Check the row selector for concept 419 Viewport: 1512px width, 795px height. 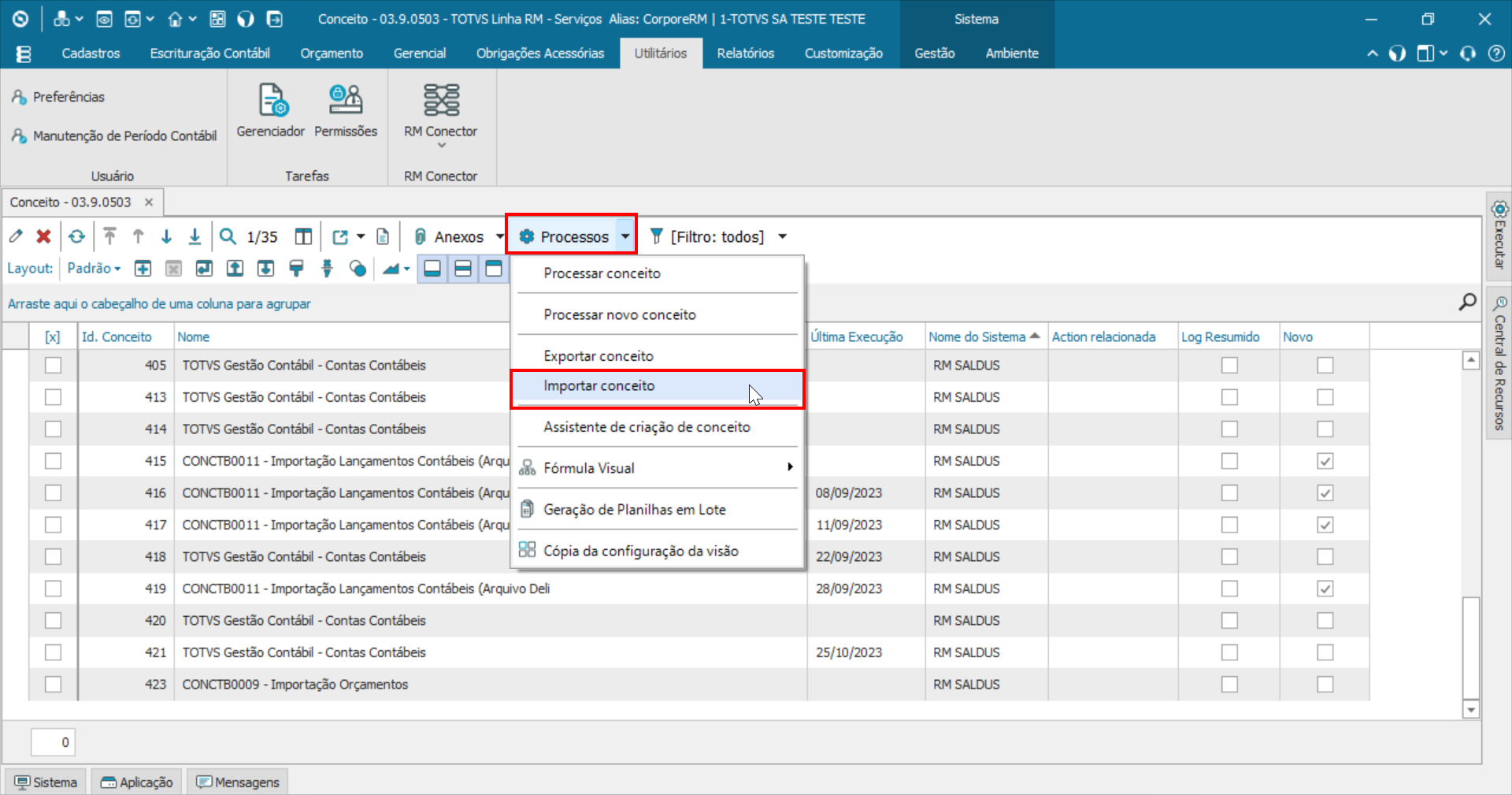click(53, 589)
